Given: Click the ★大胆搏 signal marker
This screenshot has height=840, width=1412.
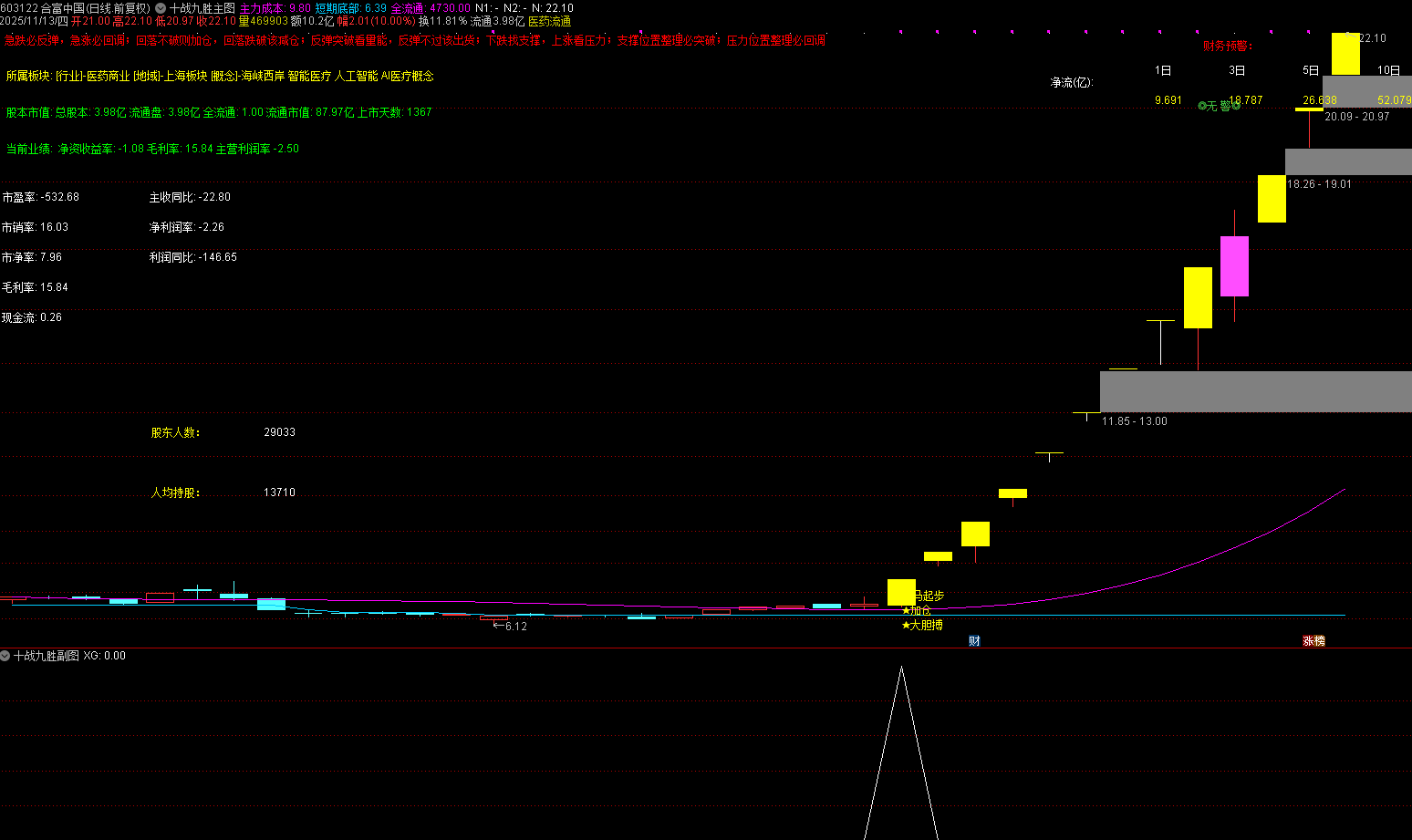Looking at the screenshot, I should tap(922, 625).
